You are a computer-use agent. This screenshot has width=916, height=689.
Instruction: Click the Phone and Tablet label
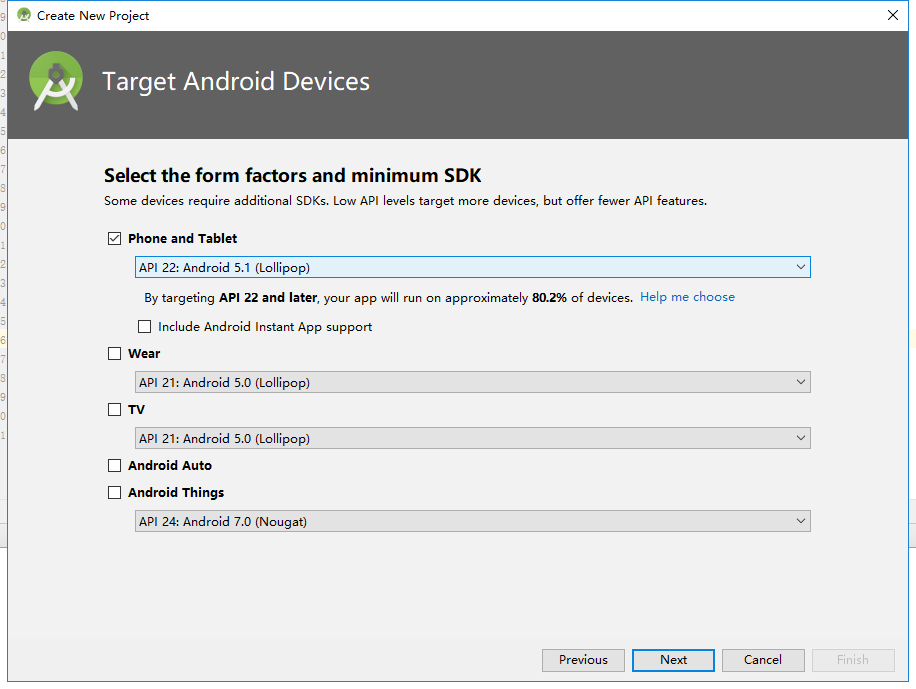(x=182, y=238)
